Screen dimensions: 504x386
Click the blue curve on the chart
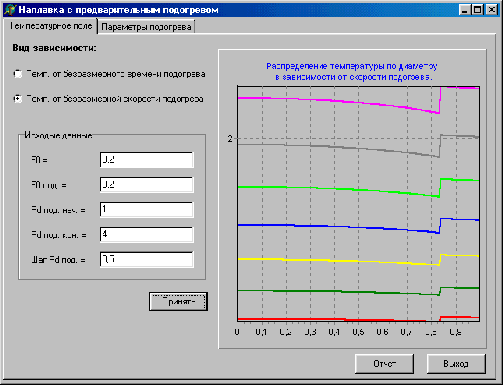click(x=333, y=227)
